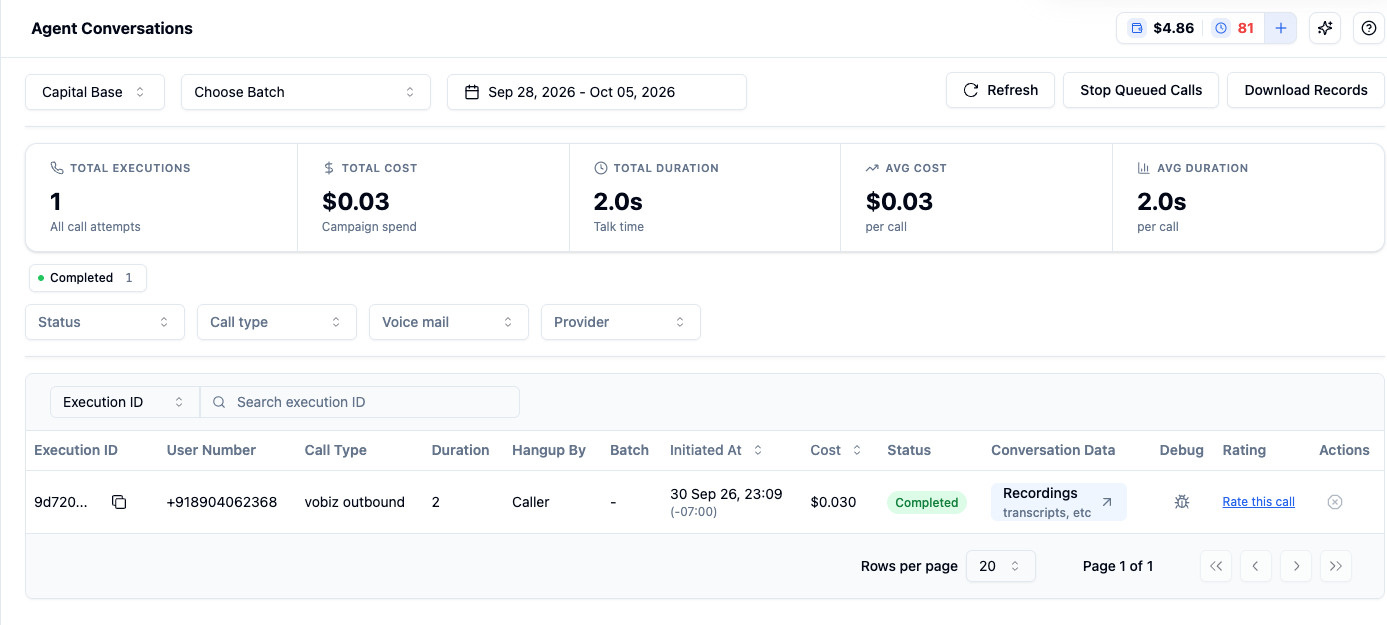Click the truncated ID '9d720...'
Screen dimensions: 1387x625
click(x=61, y=502)
